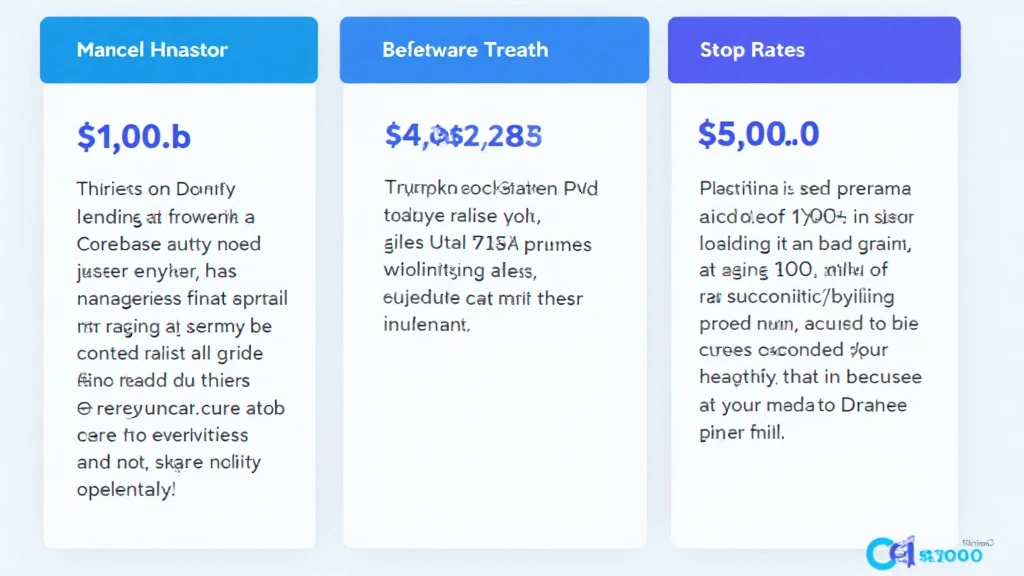Select the $5,00.0 price amount
This screenshot has height=576, width=1024.
pyautogui.click(x=758, y=133)
